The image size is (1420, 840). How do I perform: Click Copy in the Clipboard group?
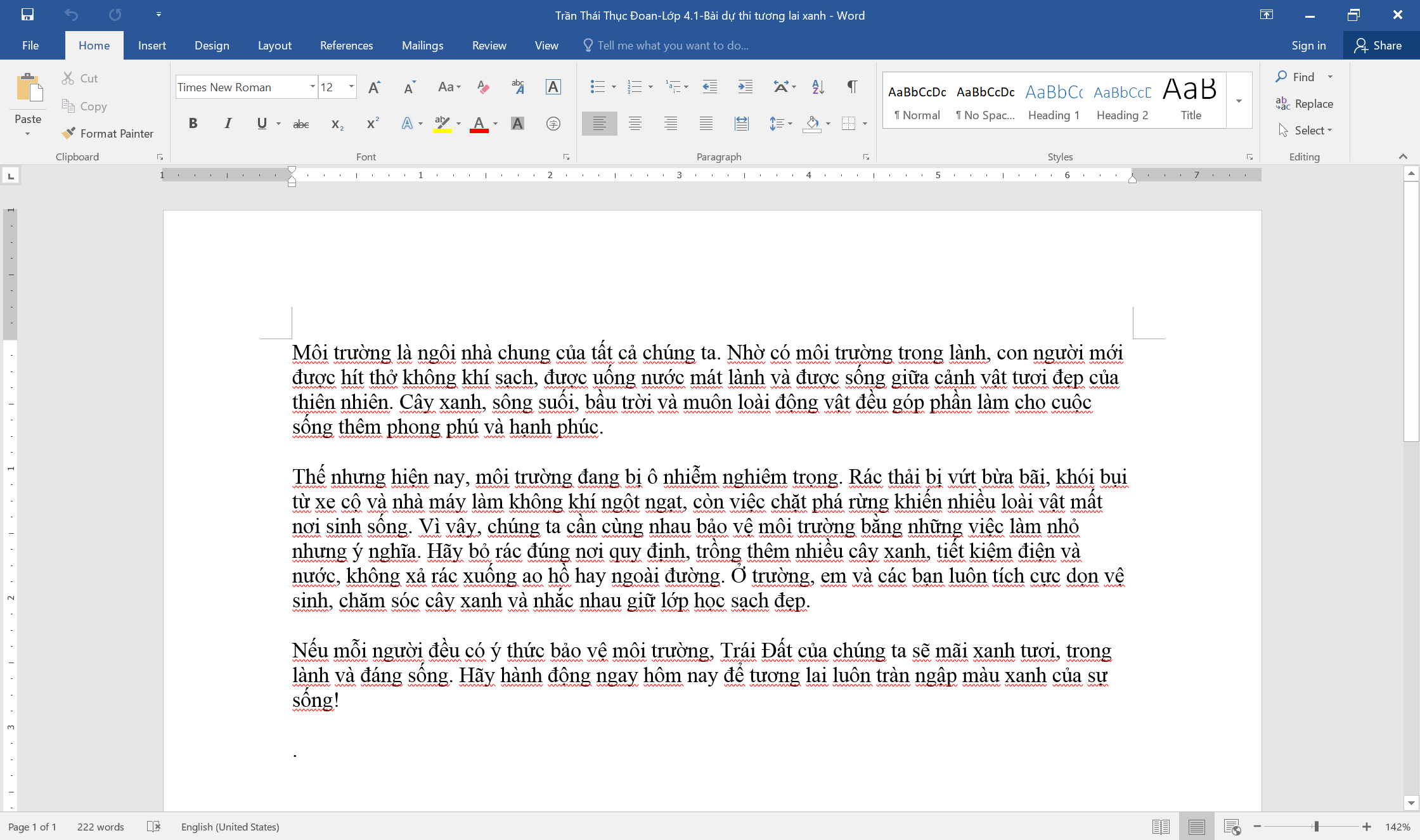[x=84, y=106]
